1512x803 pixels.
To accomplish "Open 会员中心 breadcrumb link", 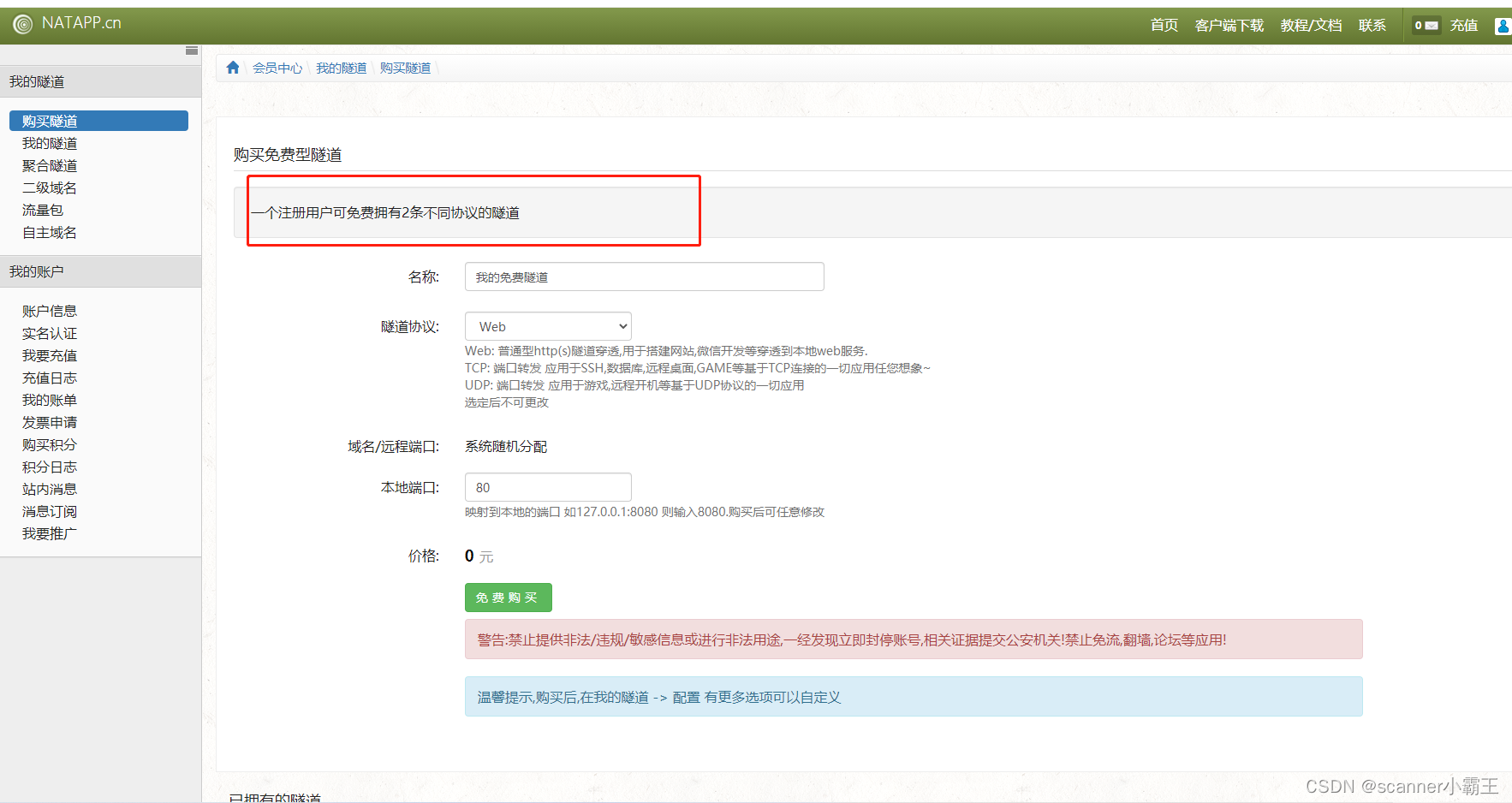I will click(x=277, y=68).
